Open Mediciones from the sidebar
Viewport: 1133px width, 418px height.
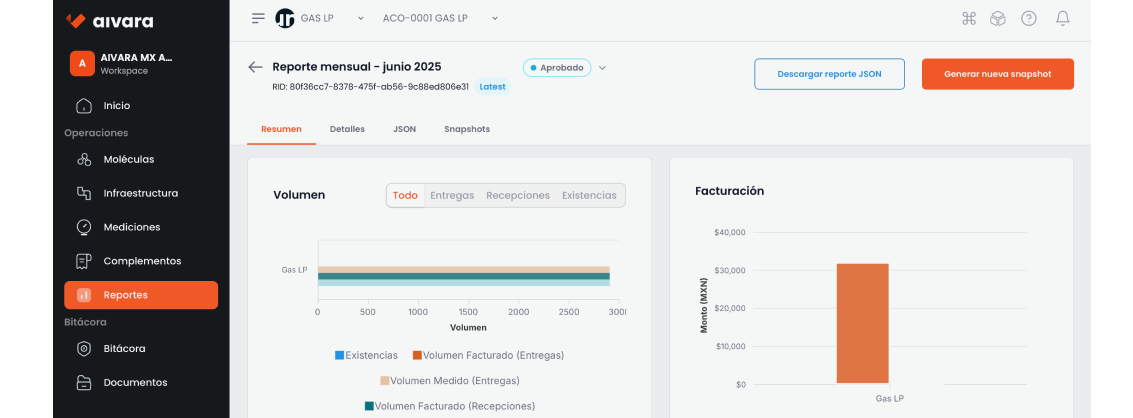pos(131,227)
